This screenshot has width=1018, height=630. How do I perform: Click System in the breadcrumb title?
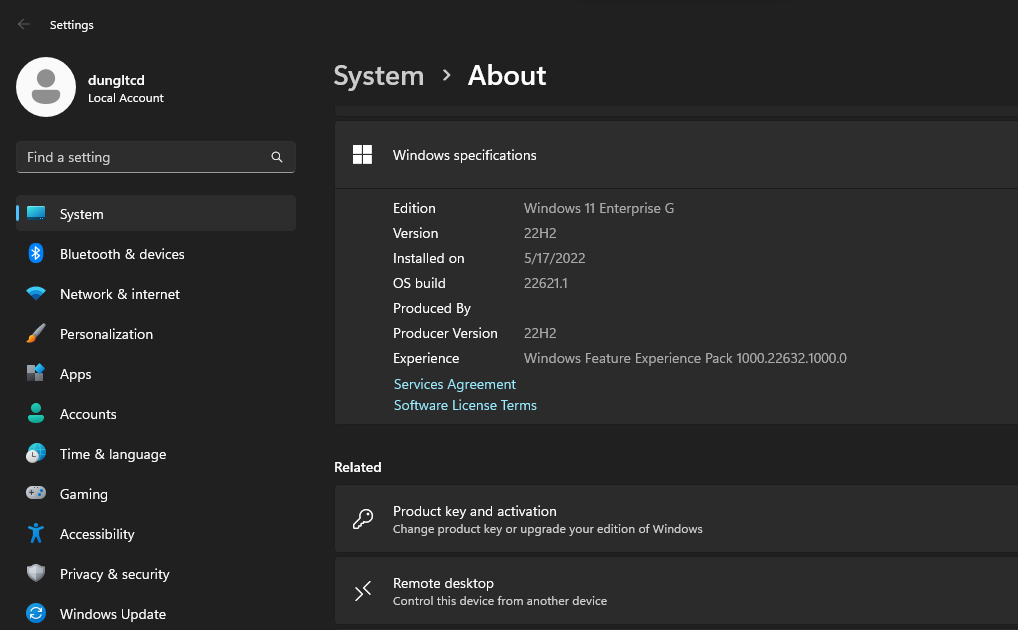point(378,76)
